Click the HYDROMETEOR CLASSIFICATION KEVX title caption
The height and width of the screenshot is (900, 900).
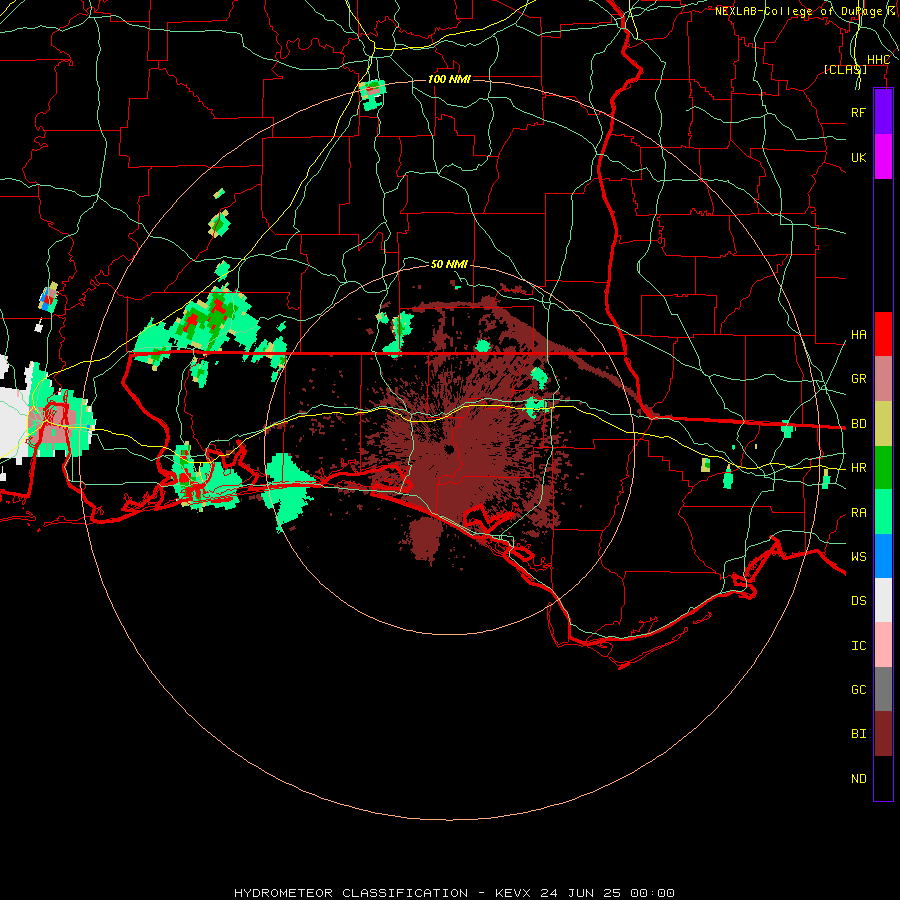click(x=454, y=893)
